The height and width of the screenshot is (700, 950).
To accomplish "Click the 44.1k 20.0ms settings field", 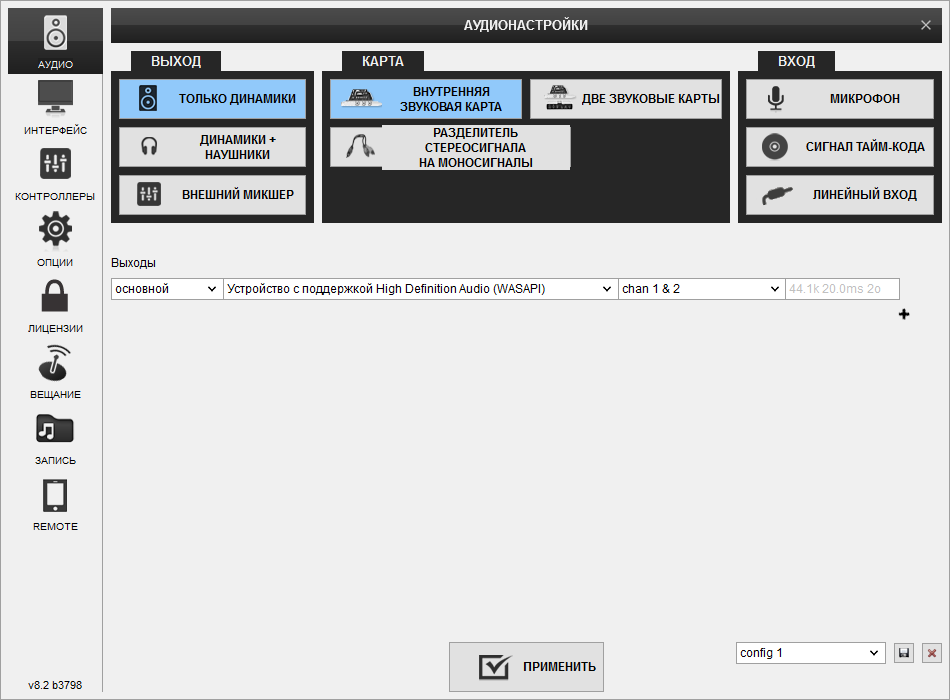I will click(842, 289).
